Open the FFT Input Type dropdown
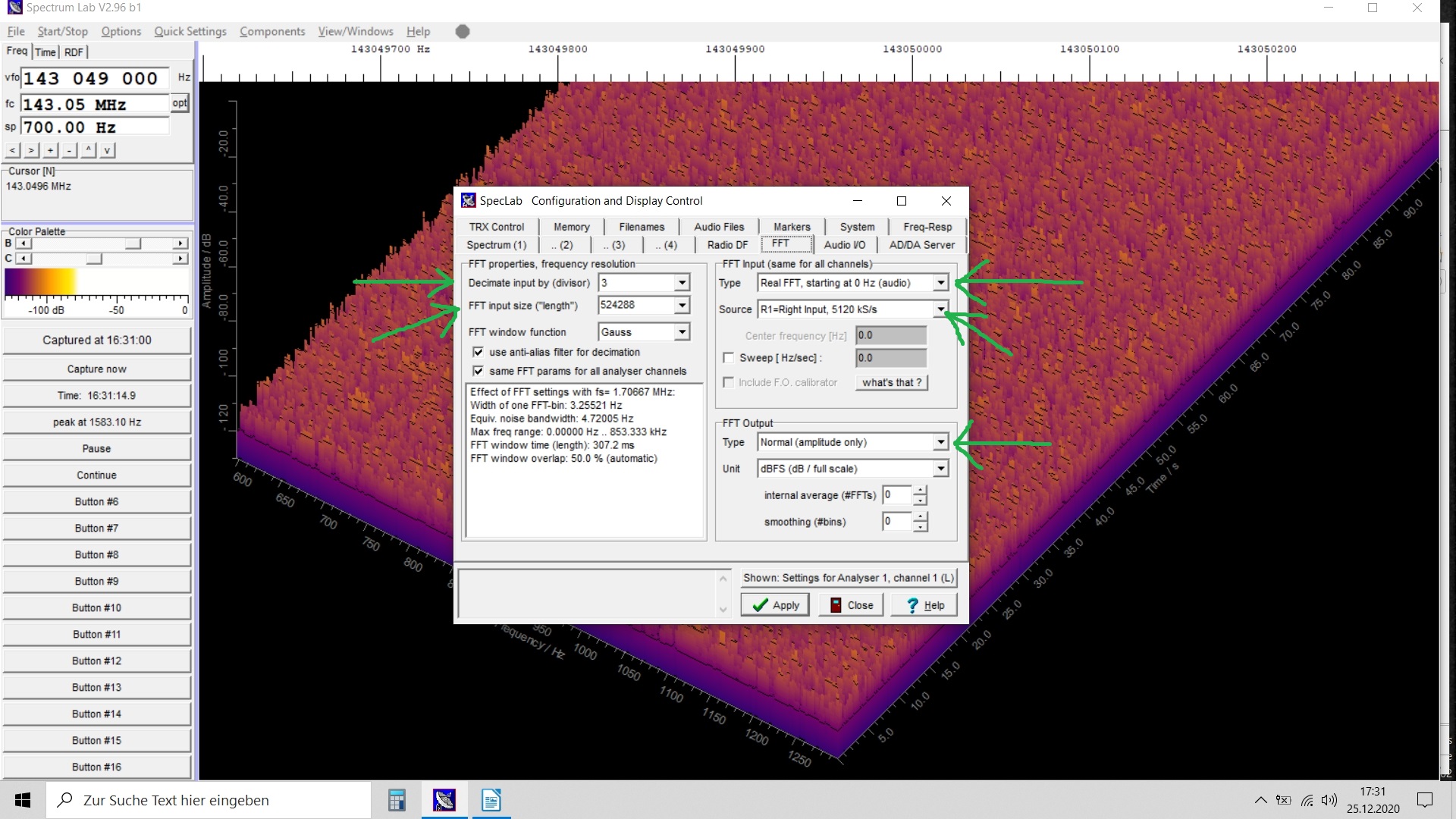 [940, 283]
